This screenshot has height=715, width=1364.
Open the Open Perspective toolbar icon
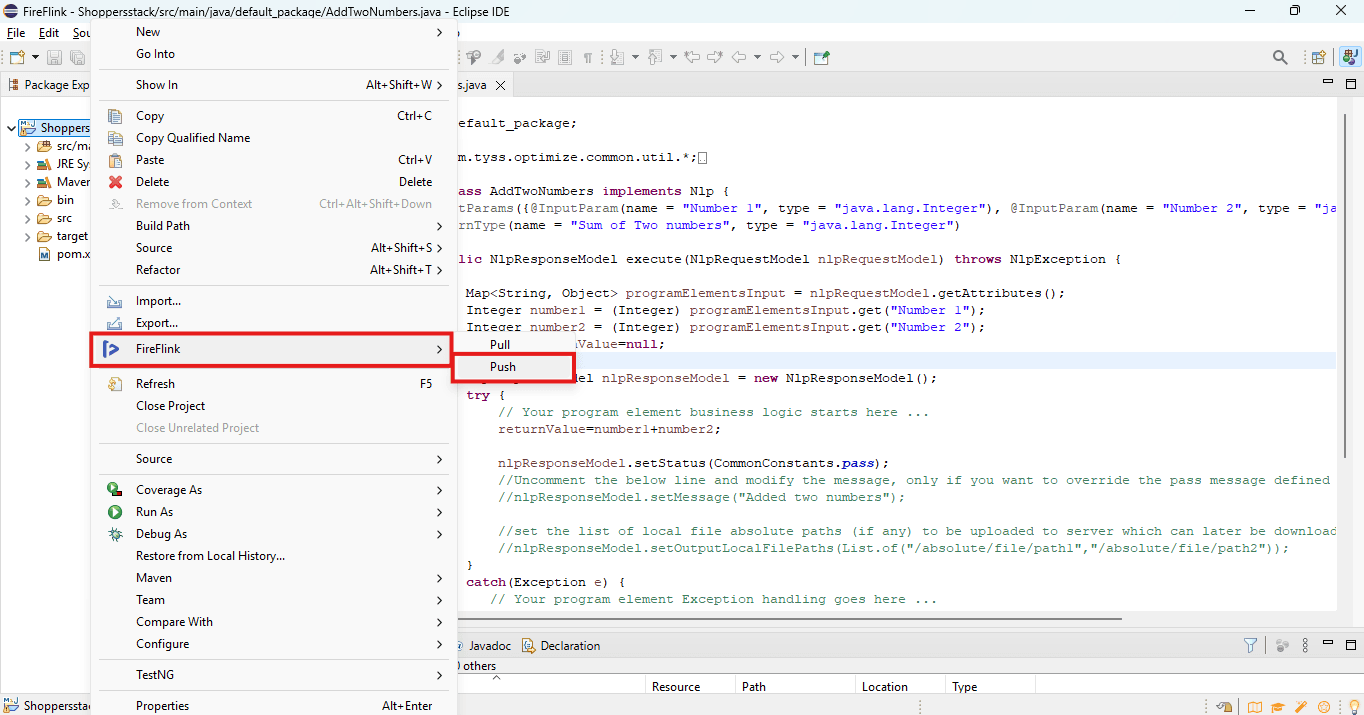coord(1318,57)
